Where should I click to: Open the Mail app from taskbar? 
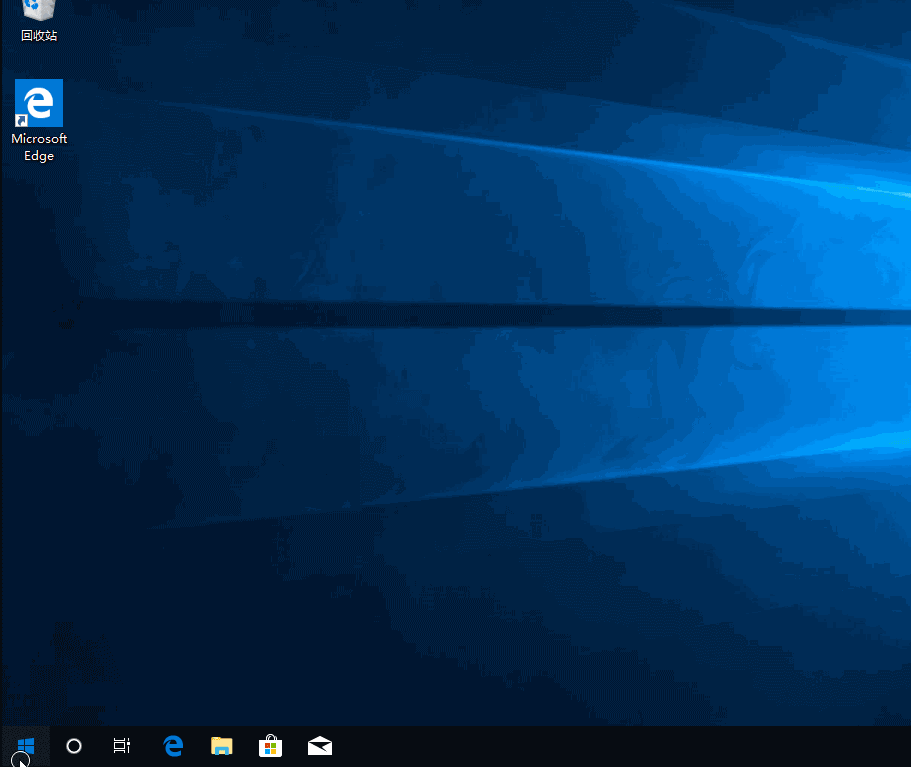tap(319, 745)
